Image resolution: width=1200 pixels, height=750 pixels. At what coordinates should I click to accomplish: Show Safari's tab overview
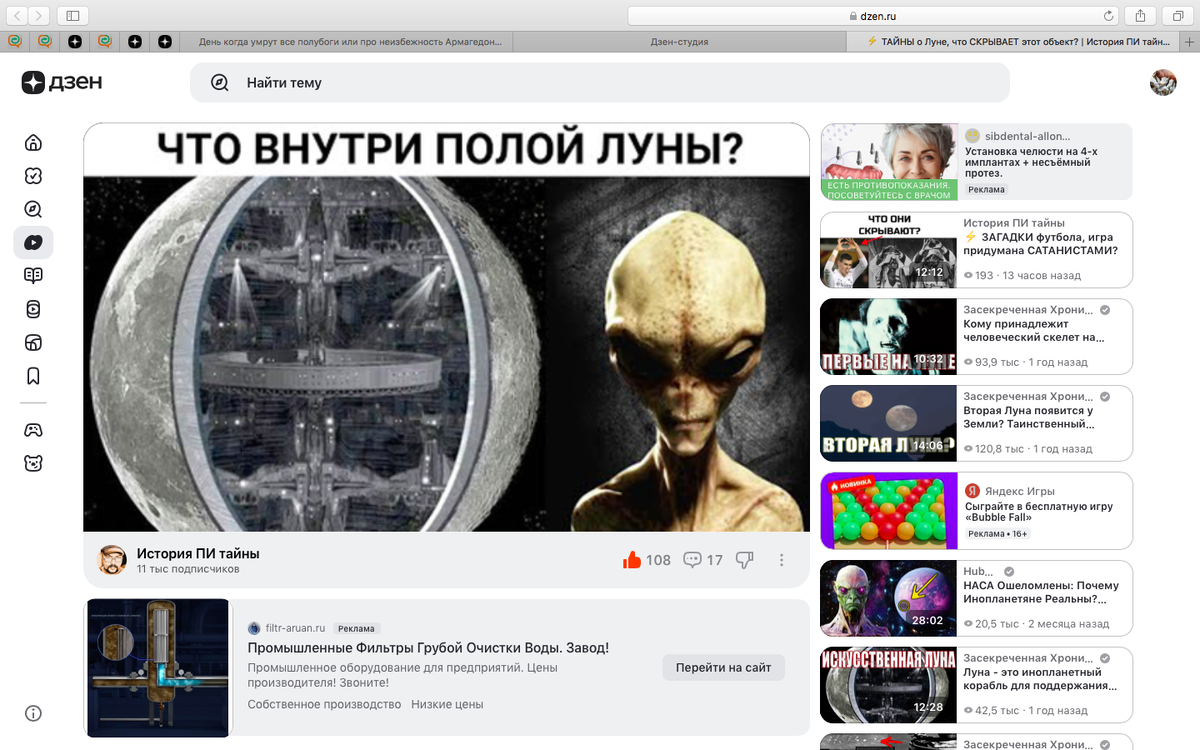(1176, 15)
